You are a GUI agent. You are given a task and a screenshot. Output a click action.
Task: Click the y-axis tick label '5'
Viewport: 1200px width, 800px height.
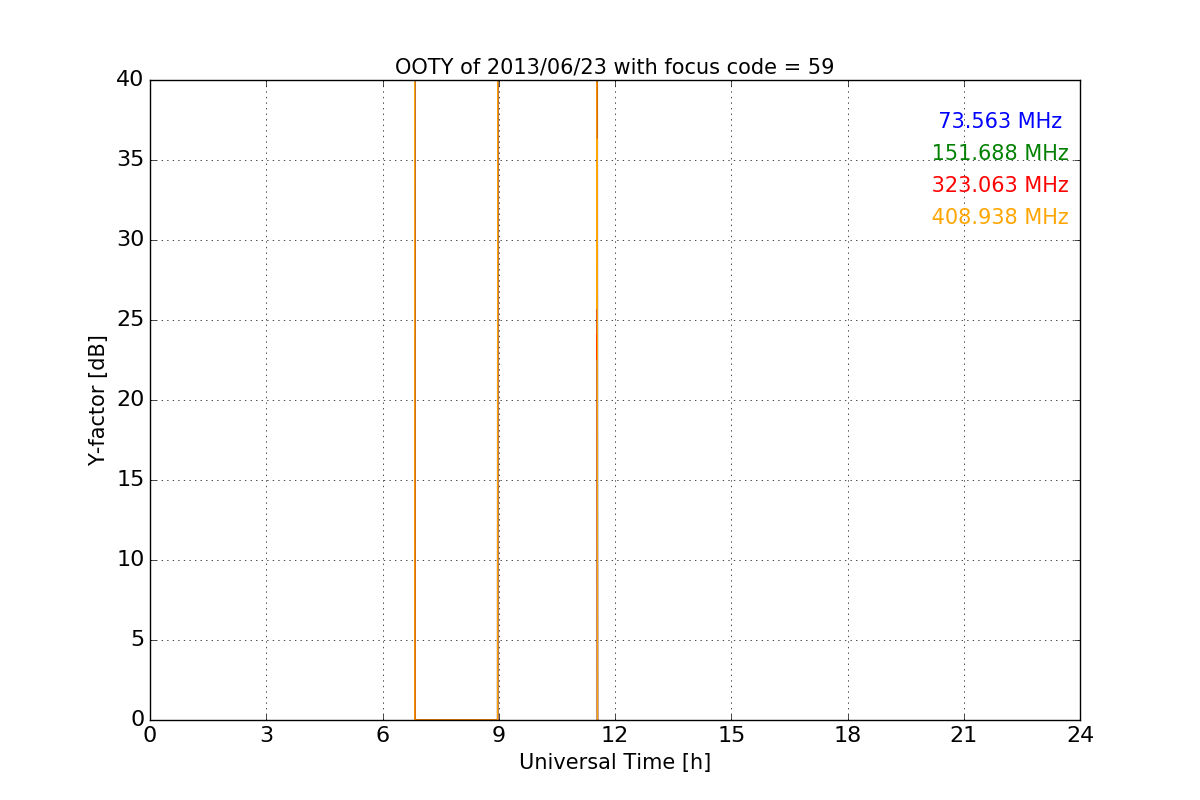tap(138, 640)
